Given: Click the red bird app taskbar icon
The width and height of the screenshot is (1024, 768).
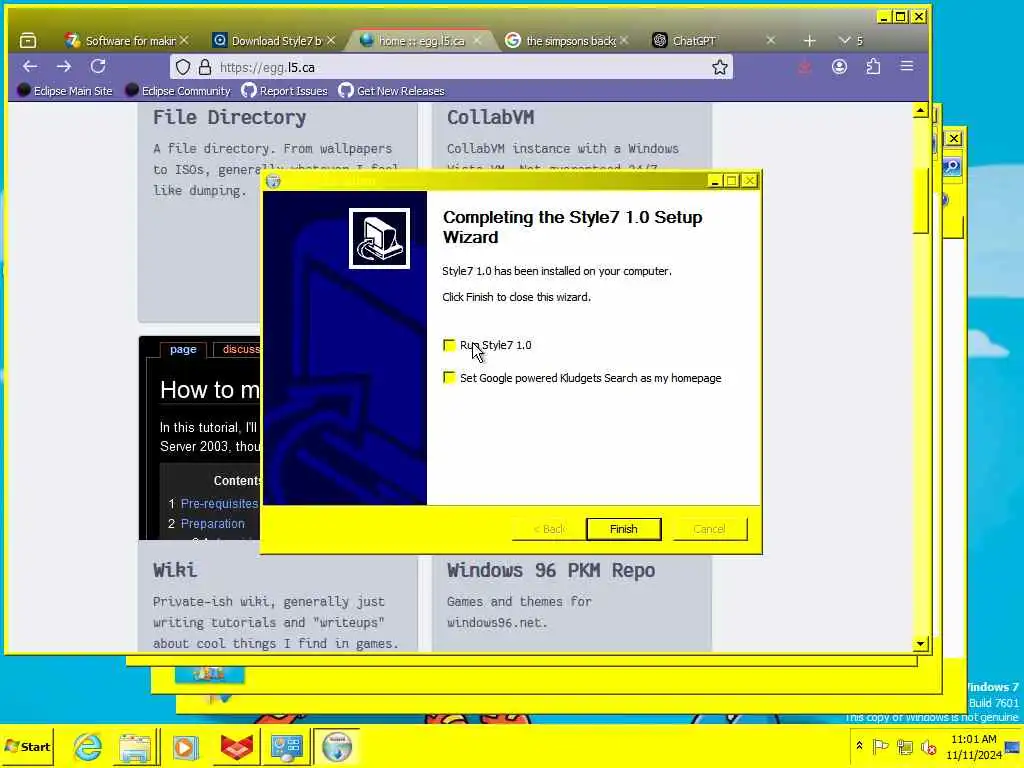Looking at the screenshot, I should 236,746.
